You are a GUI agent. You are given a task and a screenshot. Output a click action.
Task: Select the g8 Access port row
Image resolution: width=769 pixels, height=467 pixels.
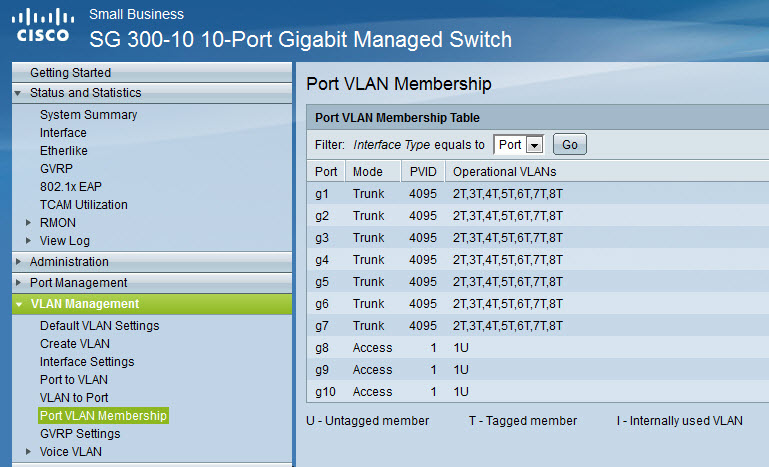[x=538, y=348]
